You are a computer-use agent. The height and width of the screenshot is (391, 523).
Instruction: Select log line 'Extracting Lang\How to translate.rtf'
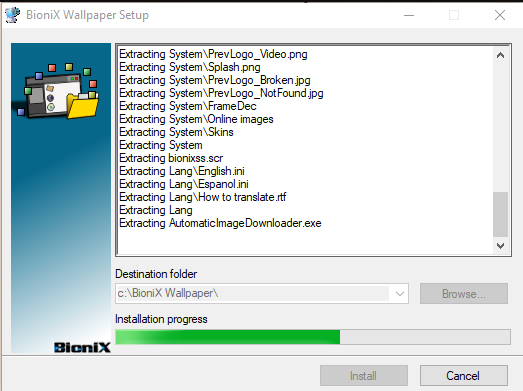203,197
